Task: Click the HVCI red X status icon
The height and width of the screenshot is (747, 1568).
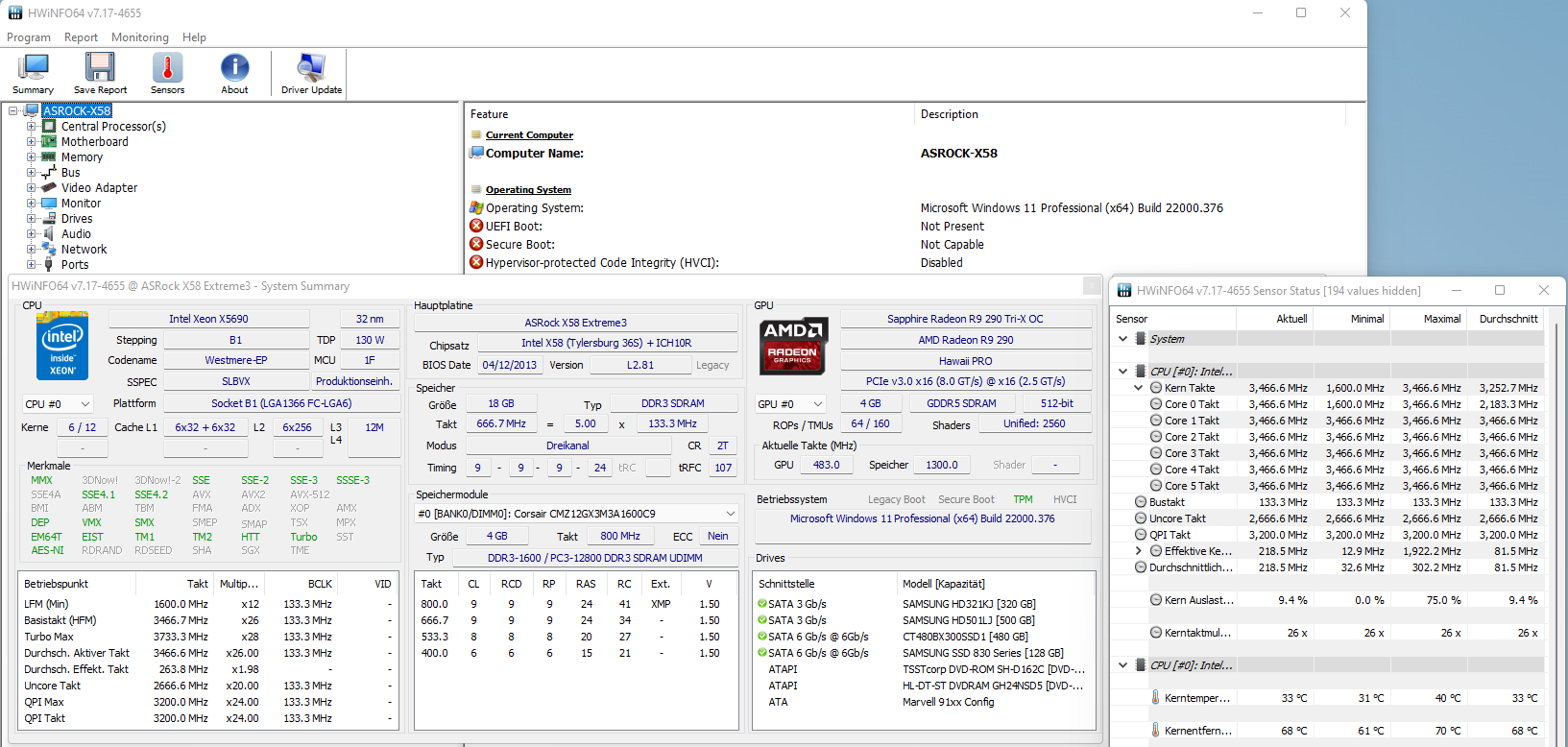Action: 476,262
